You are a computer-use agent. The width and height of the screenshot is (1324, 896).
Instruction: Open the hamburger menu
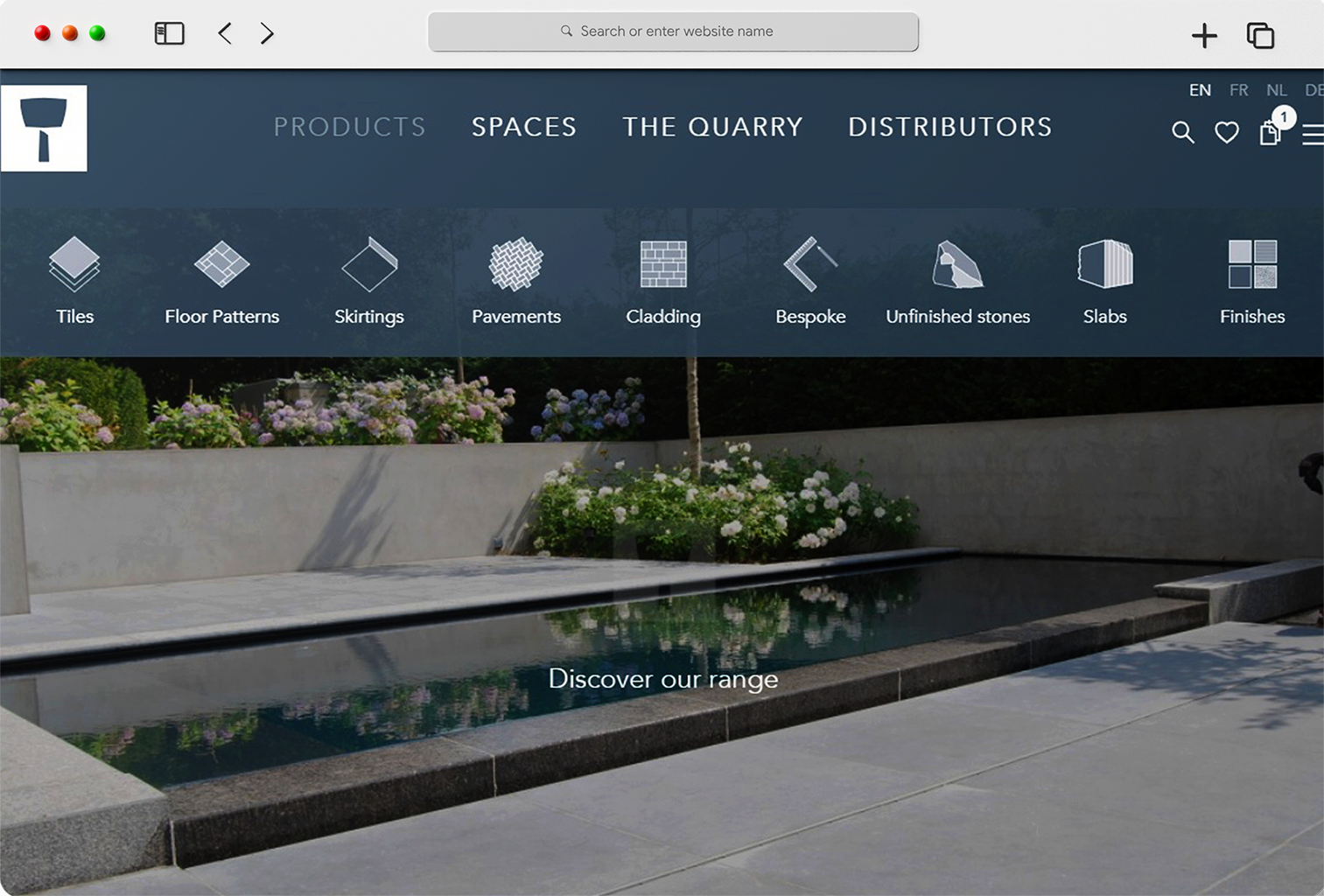(x=1313, y=134)
